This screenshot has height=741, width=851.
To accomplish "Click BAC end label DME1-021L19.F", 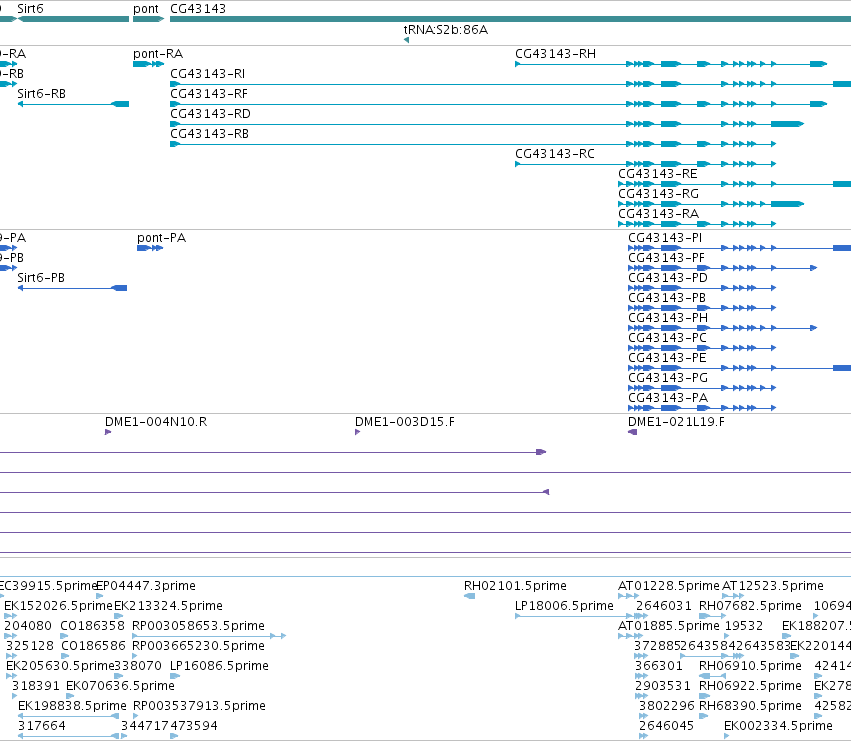I will click(676, 422).
